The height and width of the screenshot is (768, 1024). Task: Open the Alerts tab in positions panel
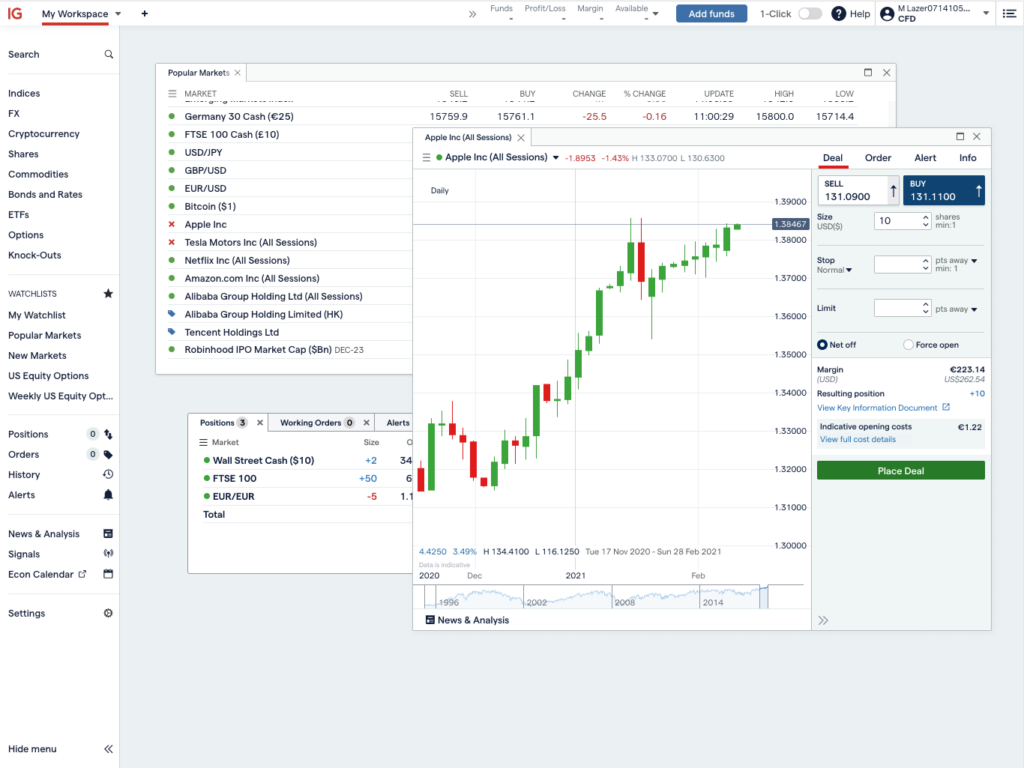398,423
